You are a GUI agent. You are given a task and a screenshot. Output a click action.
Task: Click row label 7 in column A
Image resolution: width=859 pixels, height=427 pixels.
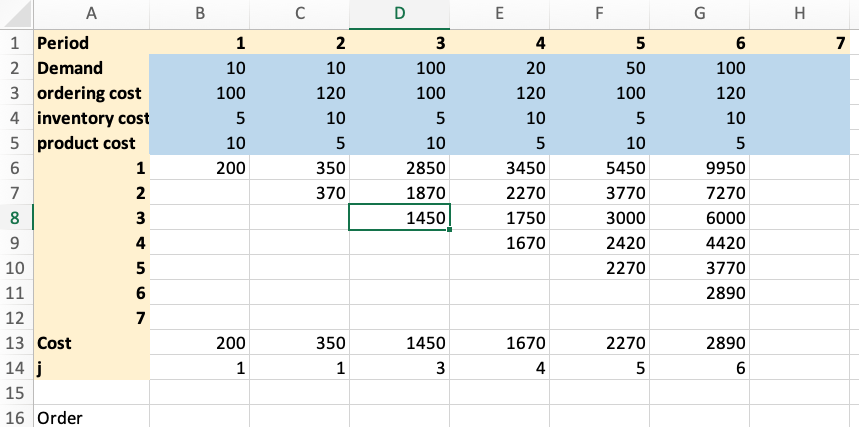point(91,318)
